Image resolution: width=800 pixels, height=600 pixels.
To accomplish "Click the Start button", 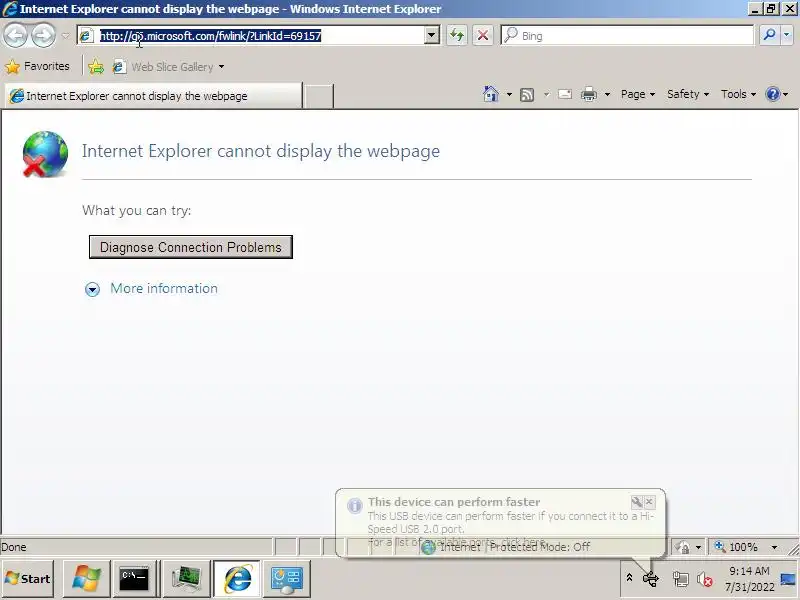I will click(28, 579).
